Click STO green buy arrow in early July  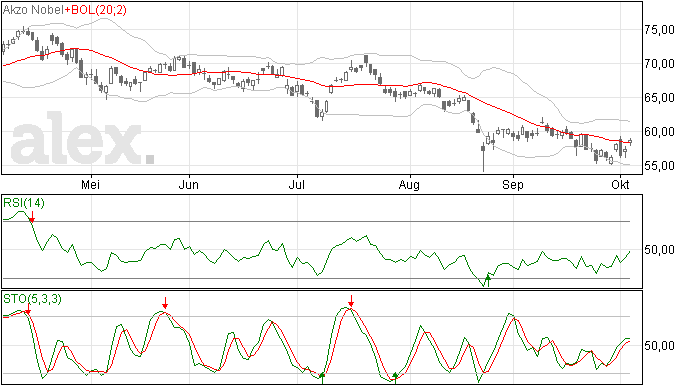click(323, 378)
